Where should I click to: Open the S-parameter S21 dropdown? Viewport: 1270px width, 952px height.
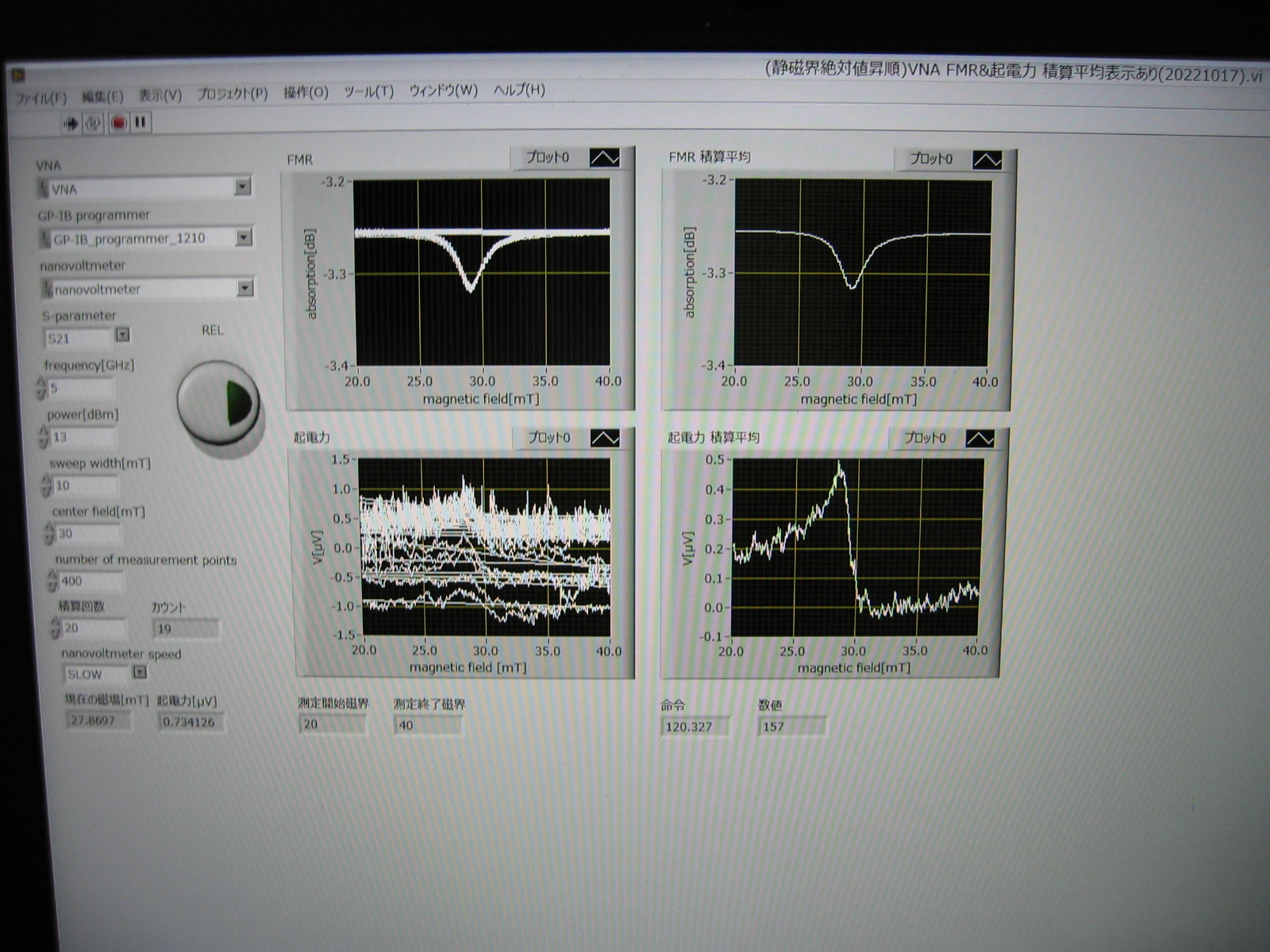tap(122, 335)
